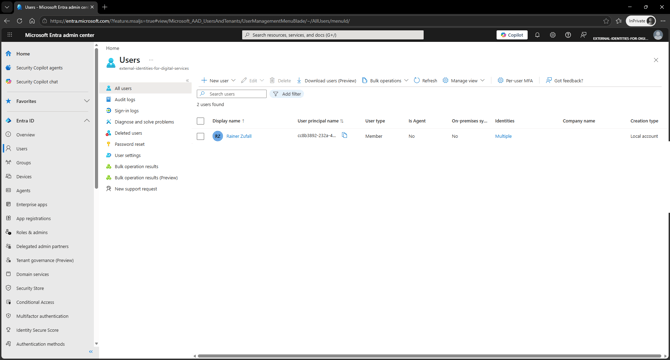The height and width of the screenshot is (360, 670).
Task: Click the Search users field
Action: (x=232, y=94)
